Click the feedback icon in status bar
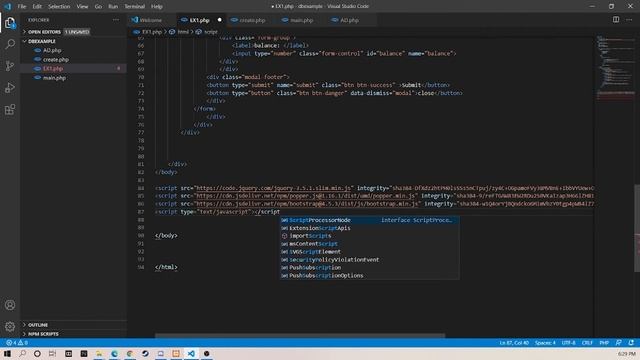Screen dimensions: 640x360 coord(618,343)
